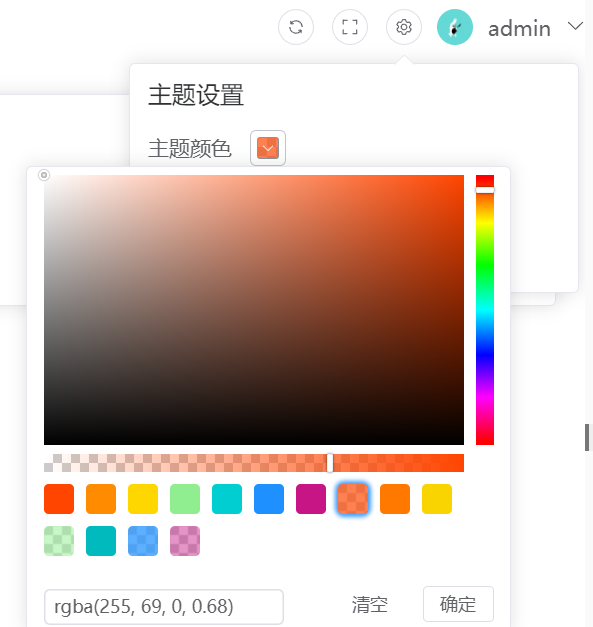Click the page vertical scrollbar thumb
This screenshot has width=593, height=627.
point(587,437)
